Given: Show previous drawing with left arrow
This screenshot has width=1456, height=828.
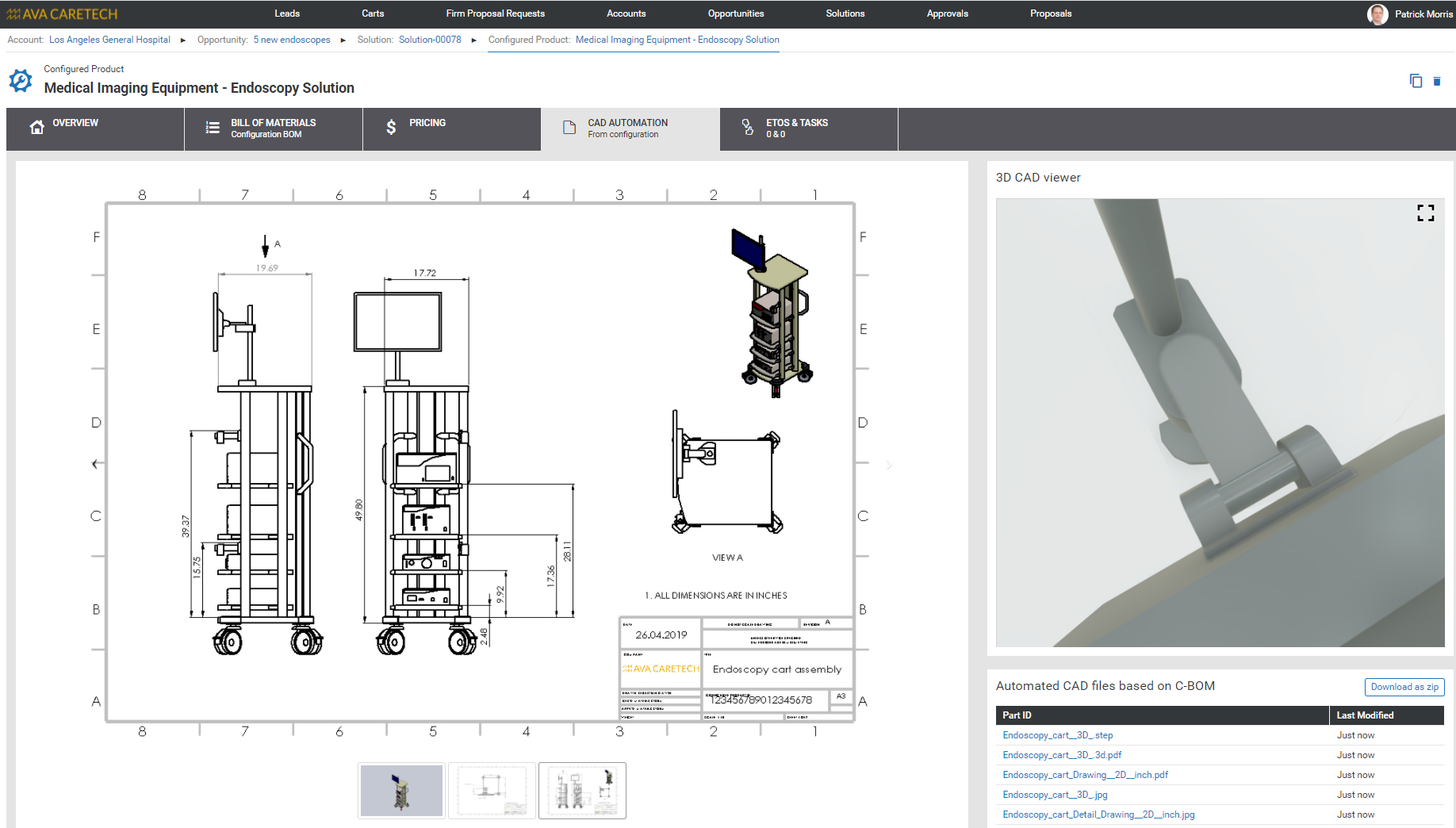Looking at the screenshot, I should click(95, 464).
